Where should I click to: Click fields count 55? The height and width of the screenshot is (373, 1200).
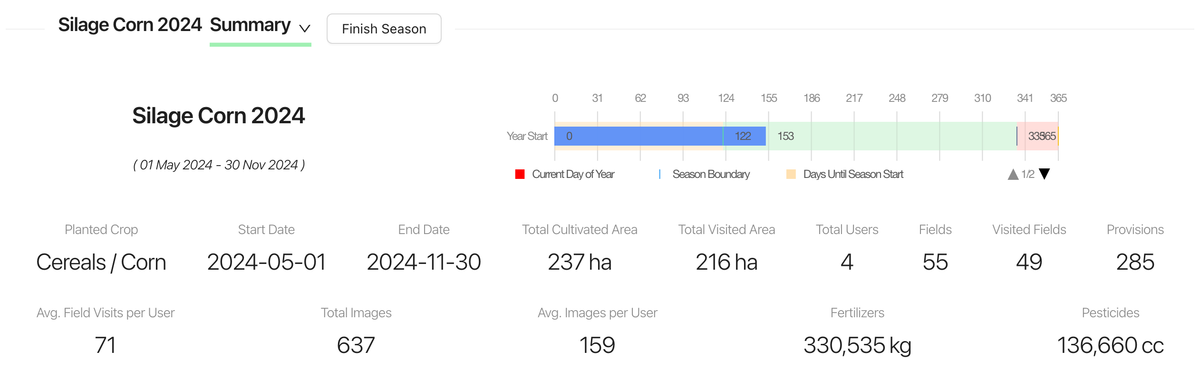(x=935, y=263)
